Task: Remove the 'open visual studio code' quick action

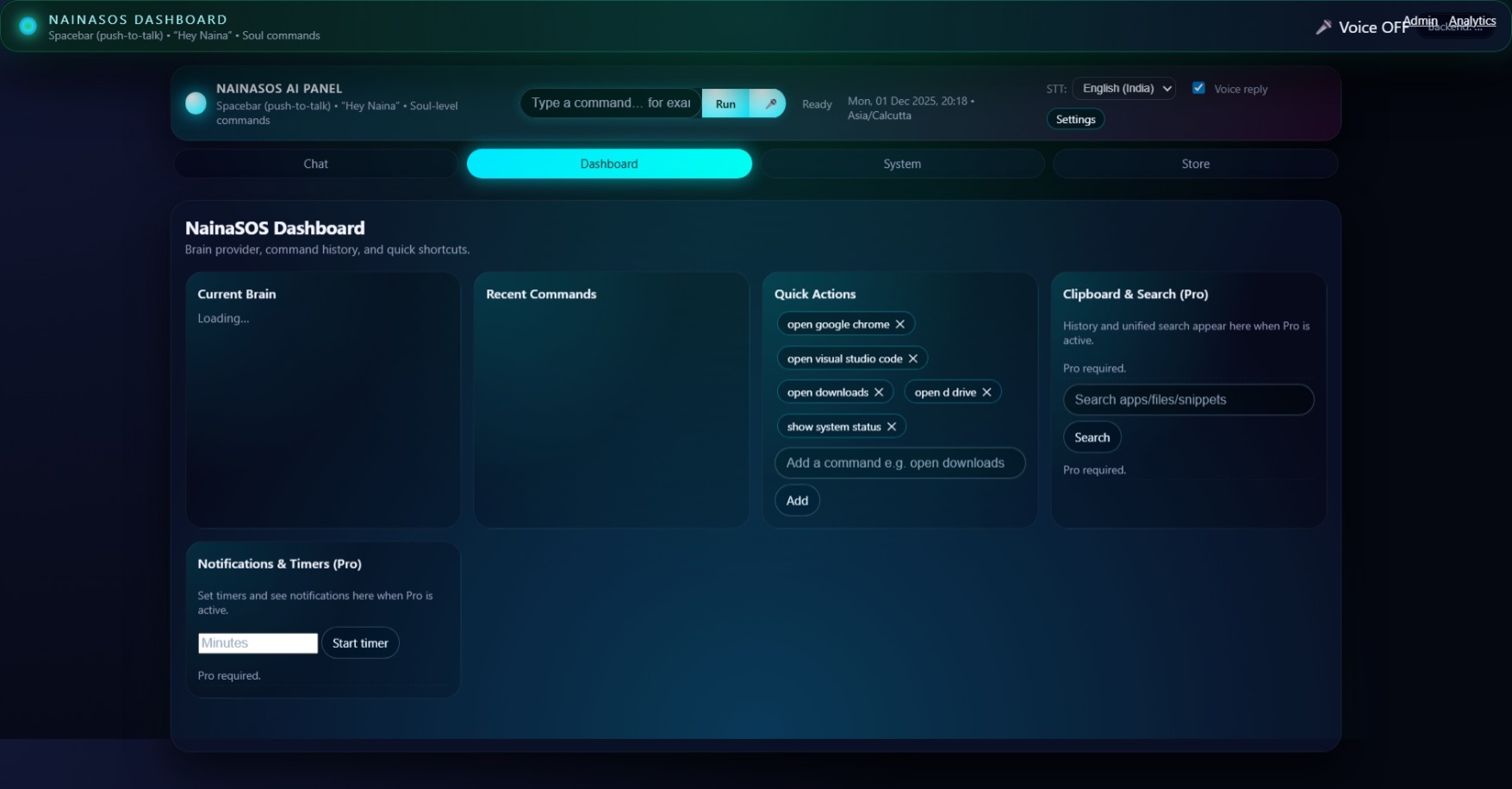Action: (914, 358)
